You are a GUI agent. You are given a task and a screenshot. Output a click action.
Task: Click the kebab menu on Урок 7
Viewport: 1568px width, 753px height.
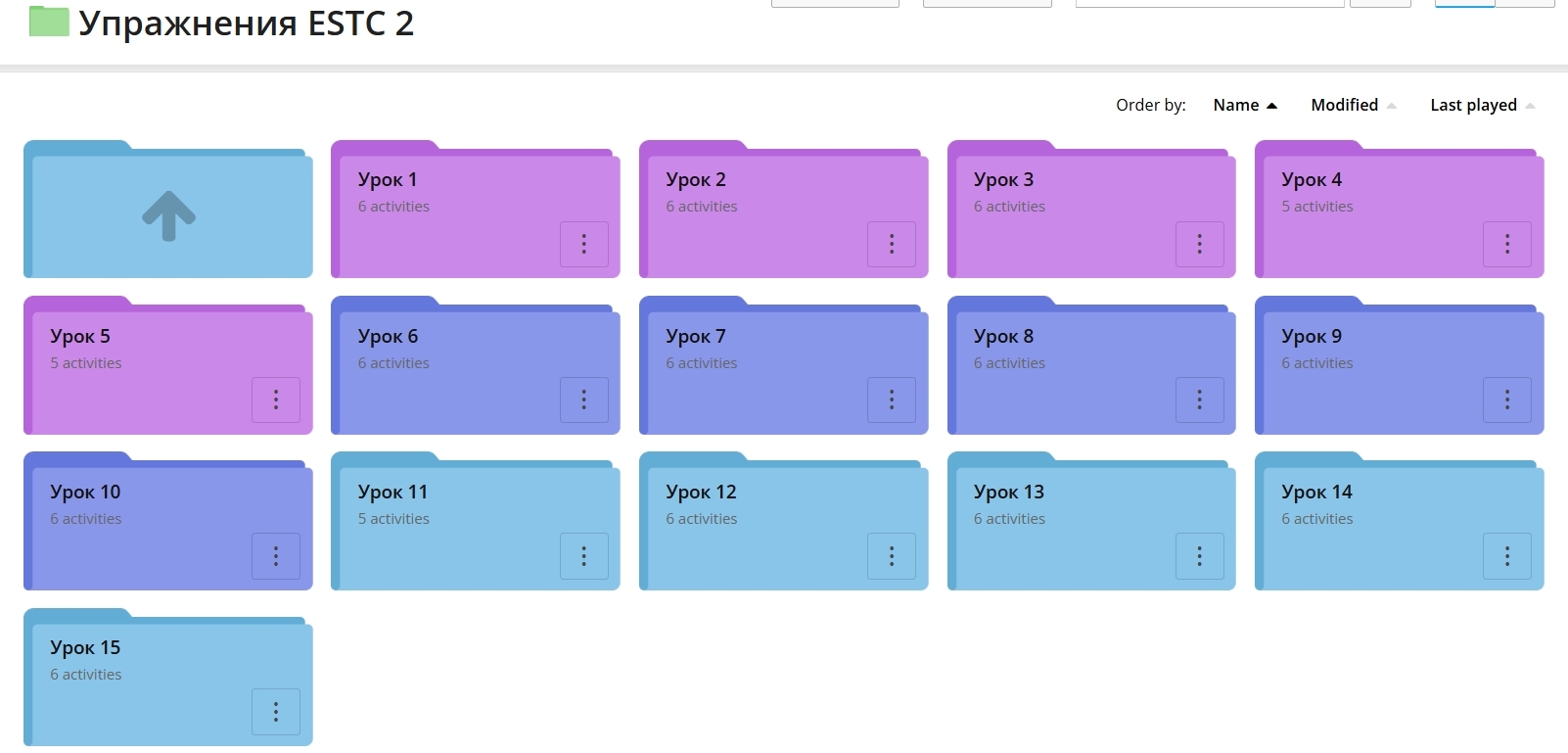(x=892, y=400)
